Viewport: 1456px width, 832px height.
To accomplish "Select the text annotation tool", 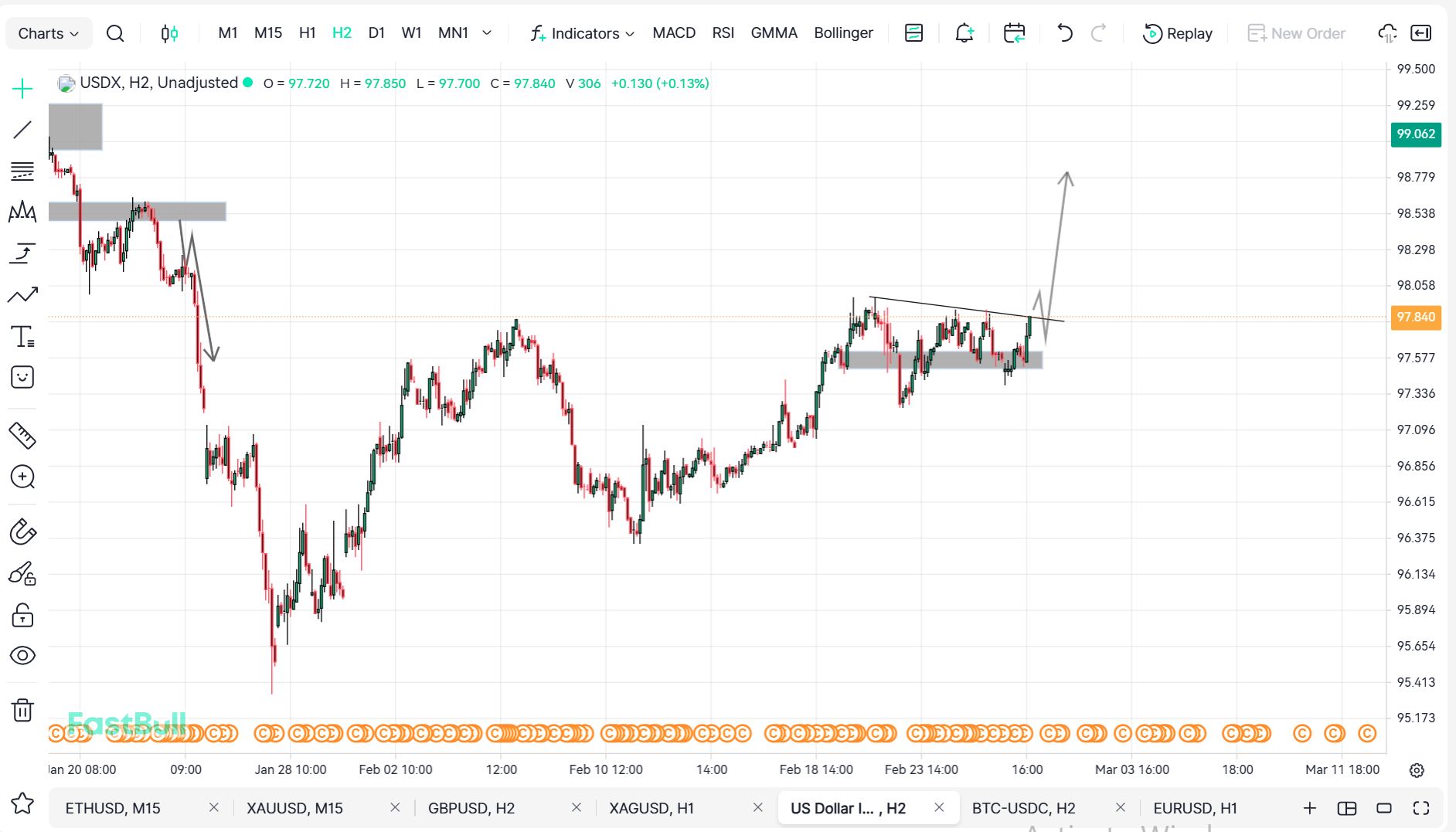I will coord(22,336).
